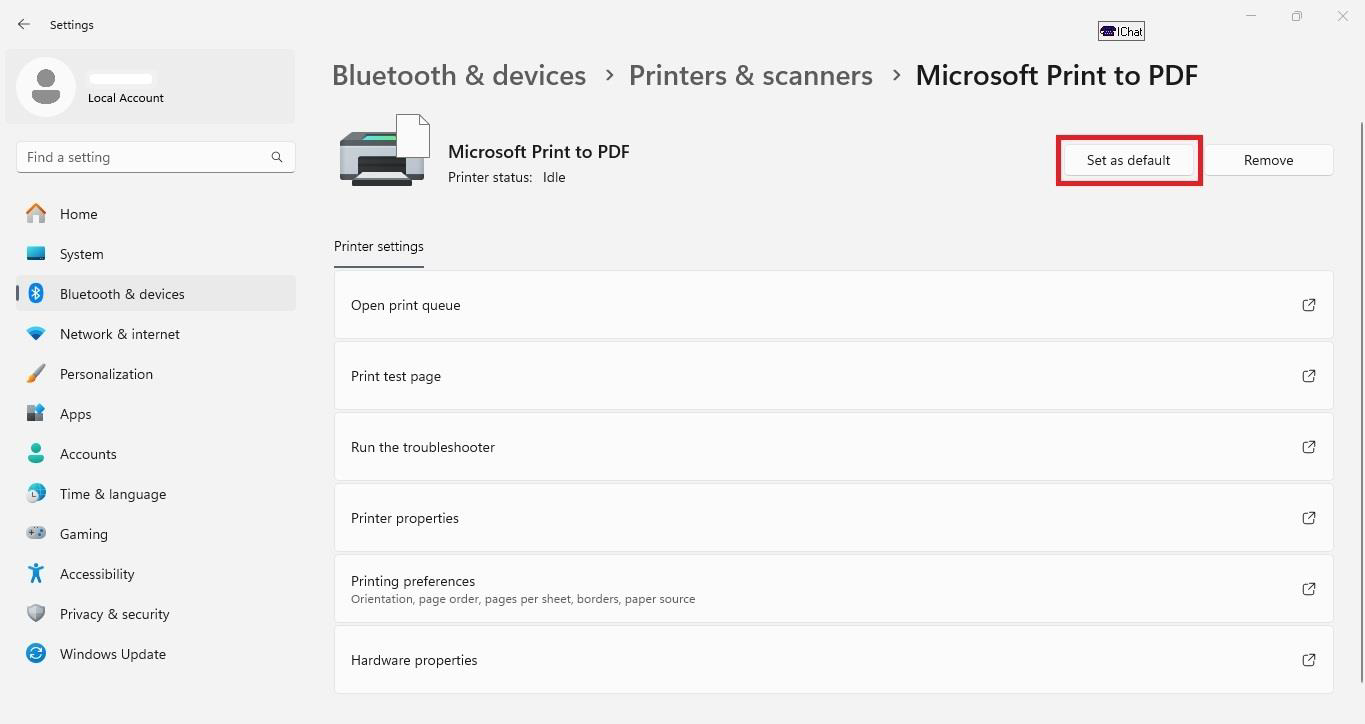1365x724 pixels.
Task: Click the Windows Update sync icon
Action: [x=36, y=654]
